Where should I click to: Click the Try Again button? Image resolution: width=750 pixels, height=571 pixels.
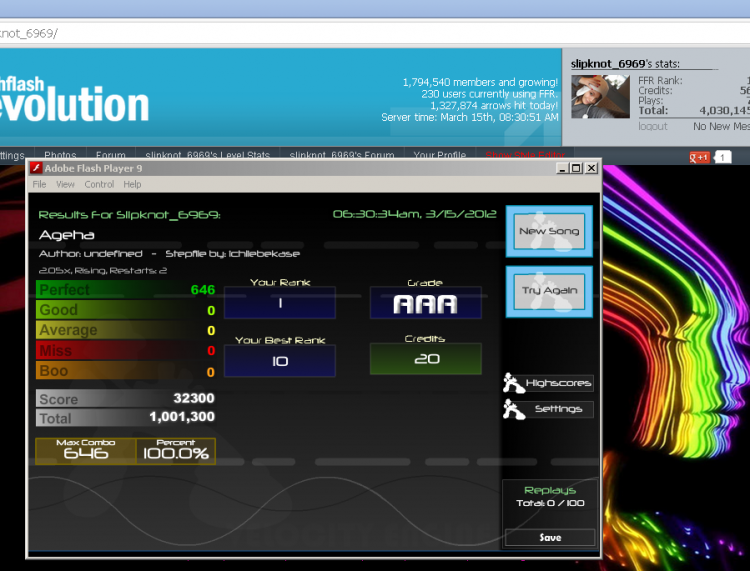[x=549, y=291]
